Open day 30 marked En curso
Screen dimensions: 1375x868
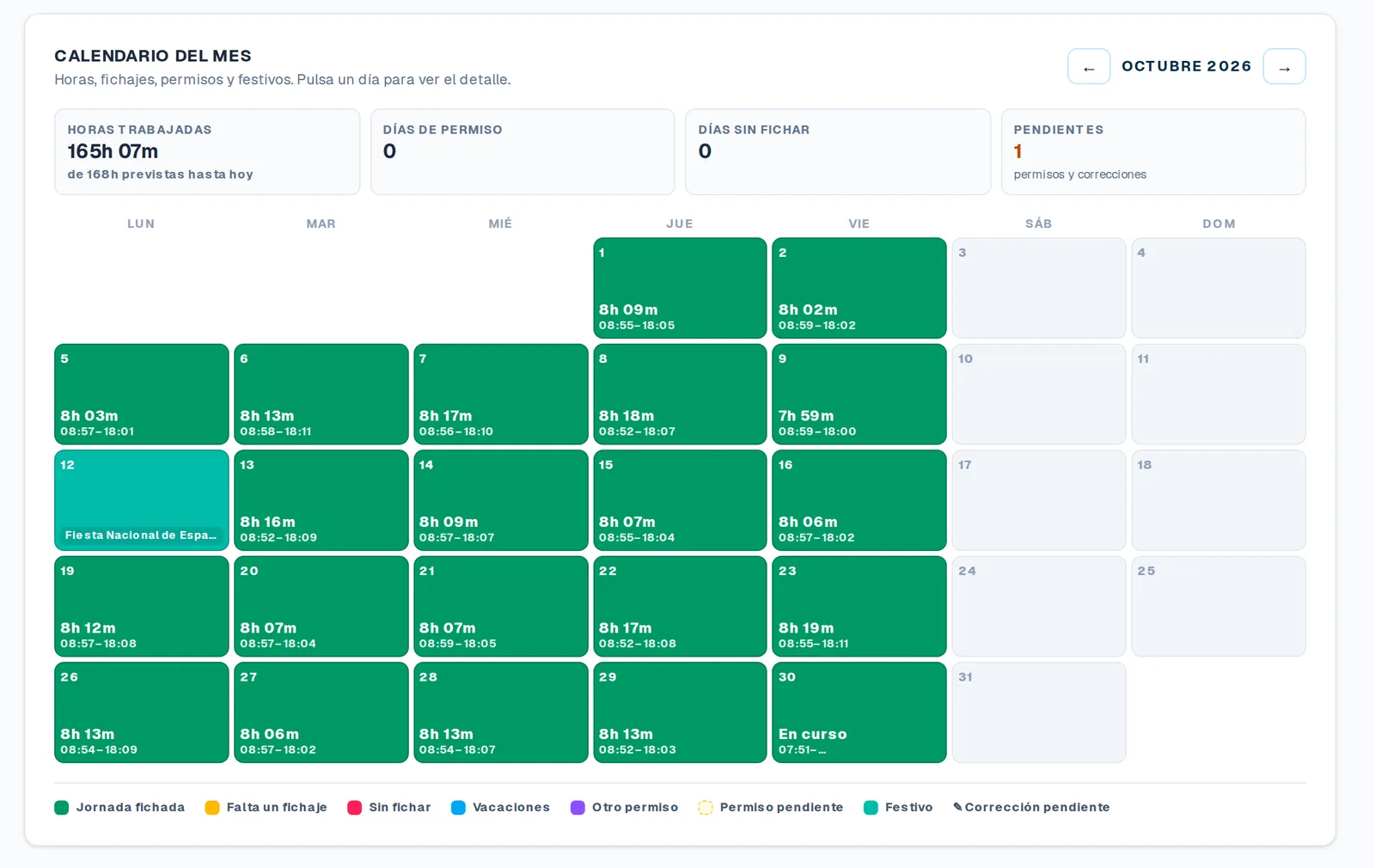click(859, 712)
